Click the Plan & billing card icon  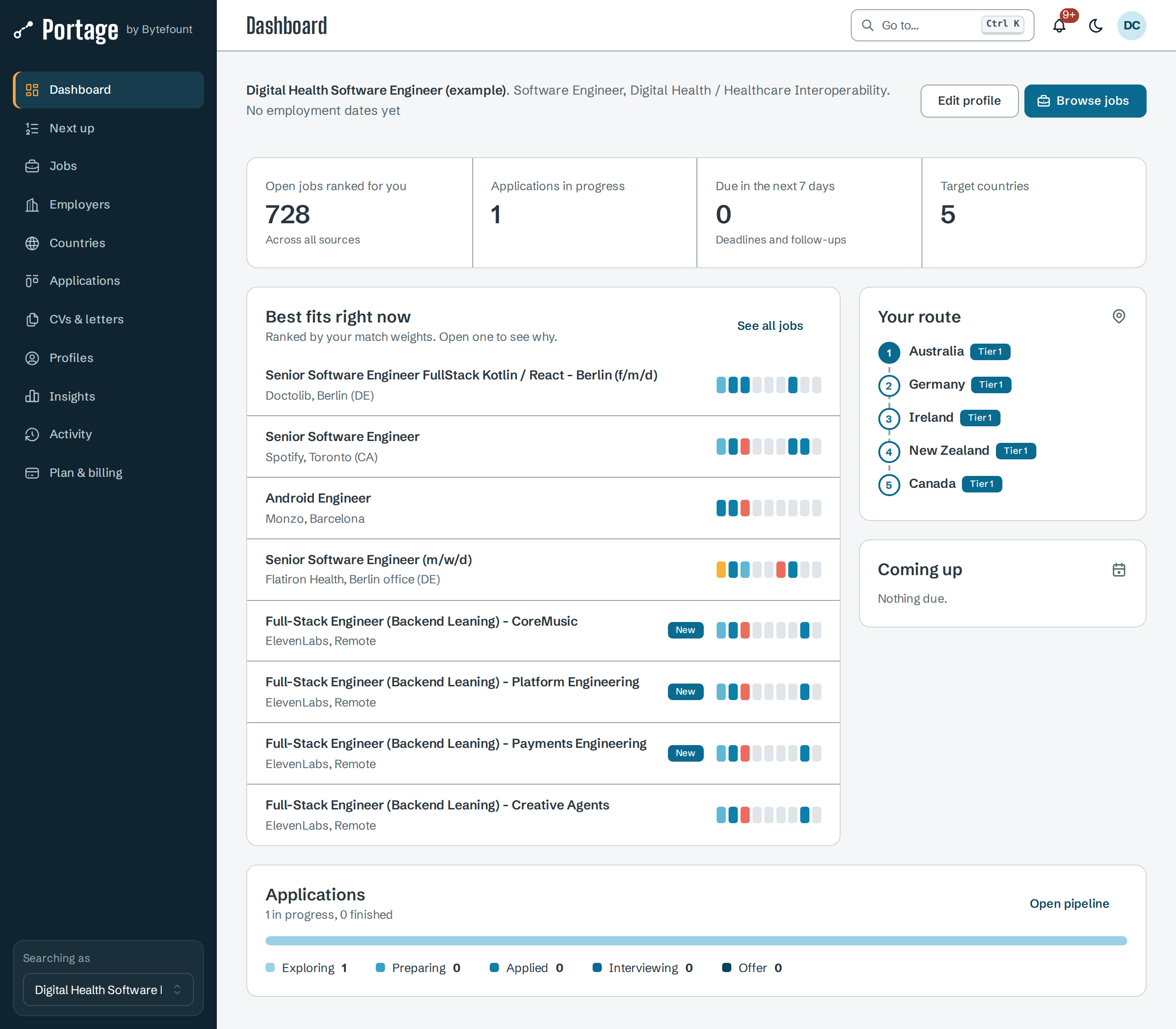[x=32, y=473]
